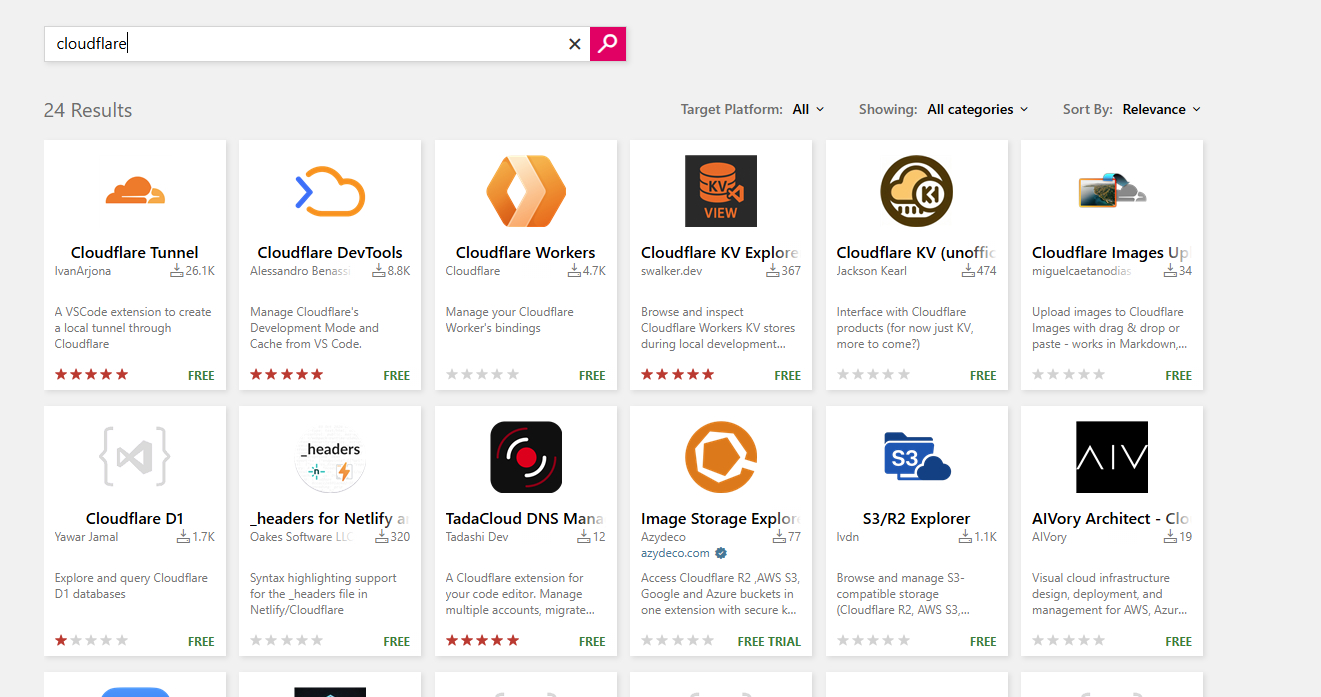The width and height of the screenshot is (1321, 697).
Task: Click the Cloudflare Images Upload icon
Action: tap(1111, 191)
